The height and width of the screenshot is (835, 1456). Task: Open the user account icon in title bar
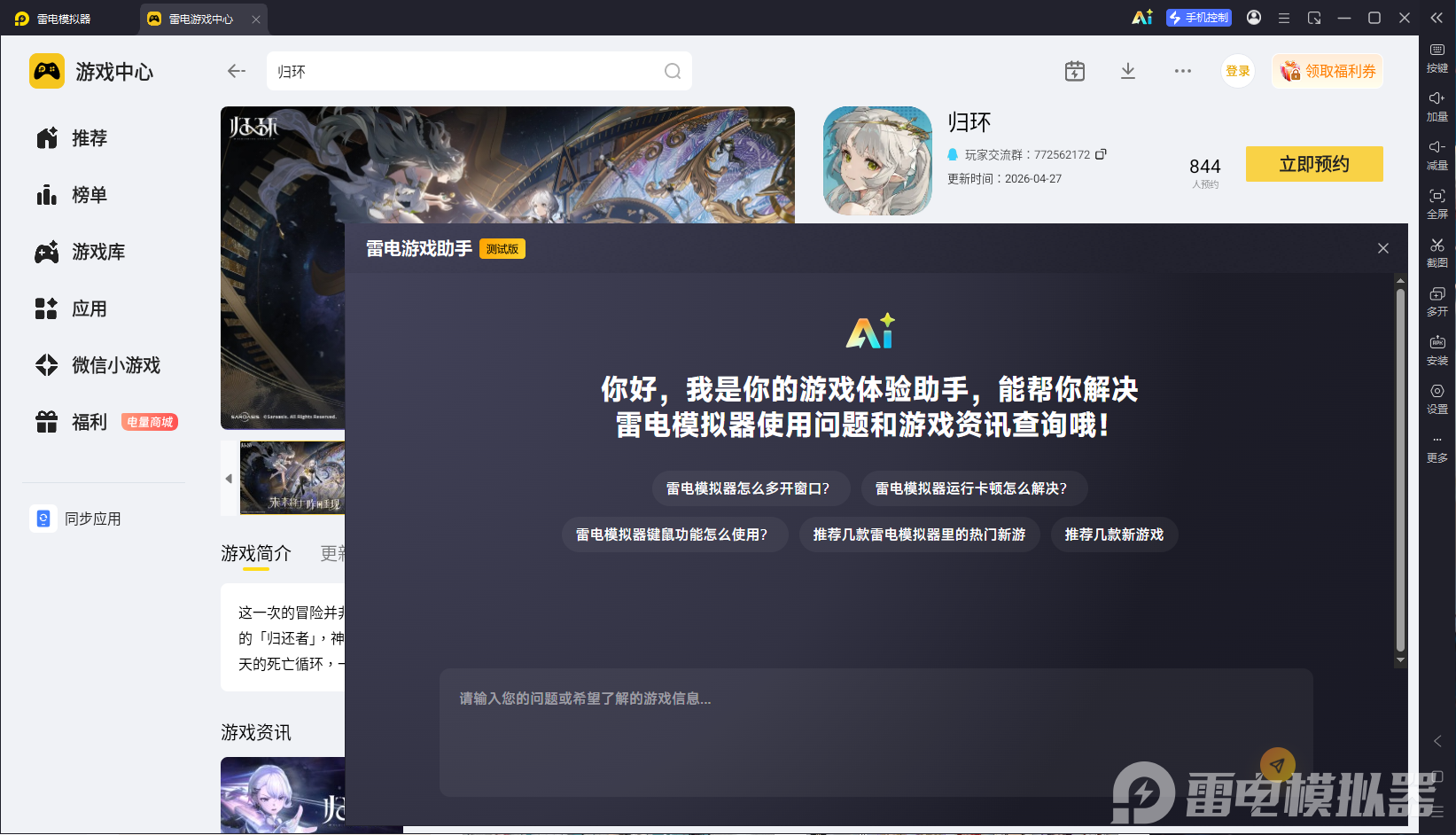[x=1254, y=18]
